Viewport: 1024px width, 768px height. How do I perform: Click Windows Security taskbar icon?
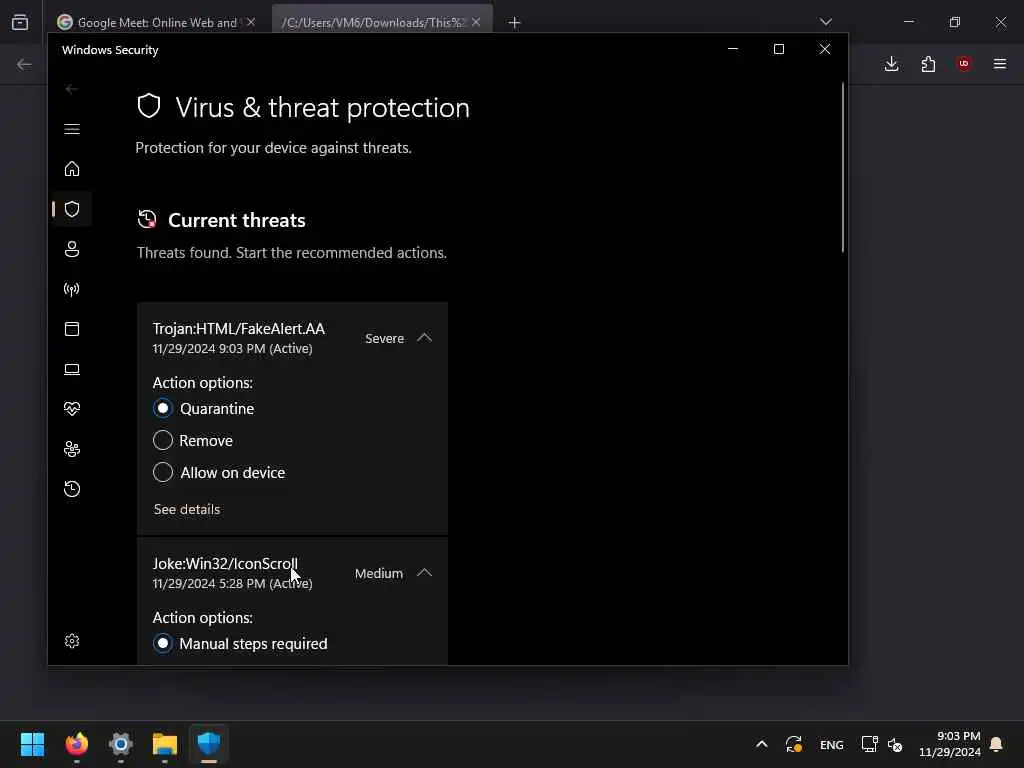(x=209, y=744)
